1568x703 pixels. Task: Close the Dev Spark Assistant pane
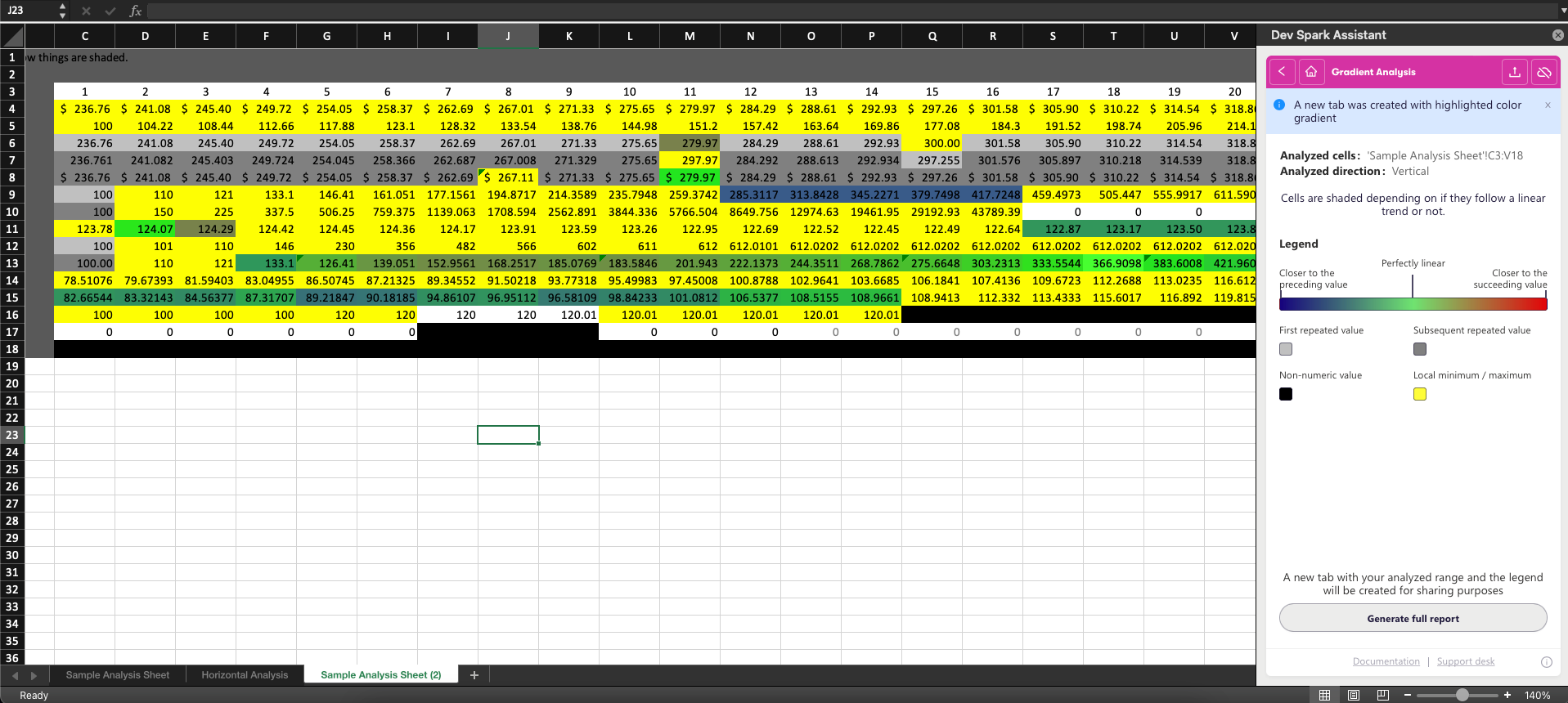[1557, 35]
